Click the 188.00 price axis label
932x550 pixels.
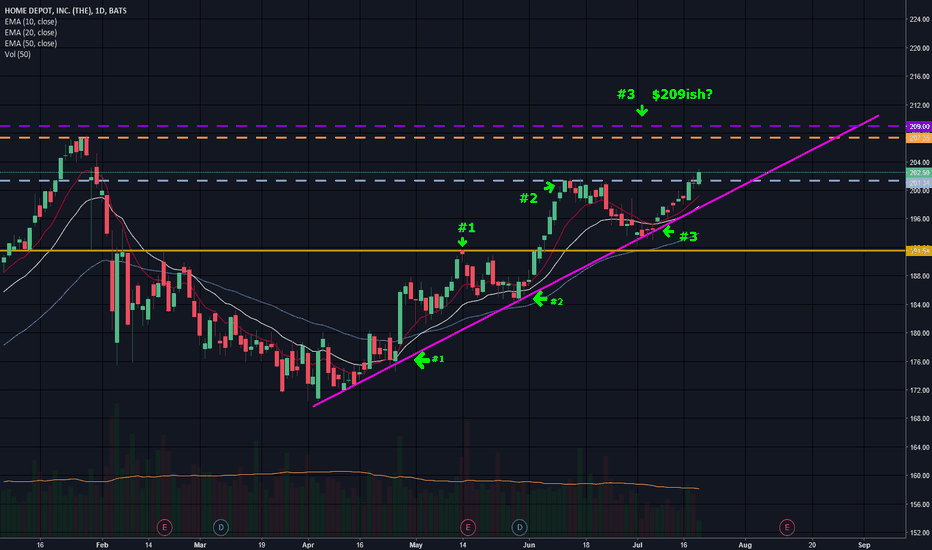[919, 276]
